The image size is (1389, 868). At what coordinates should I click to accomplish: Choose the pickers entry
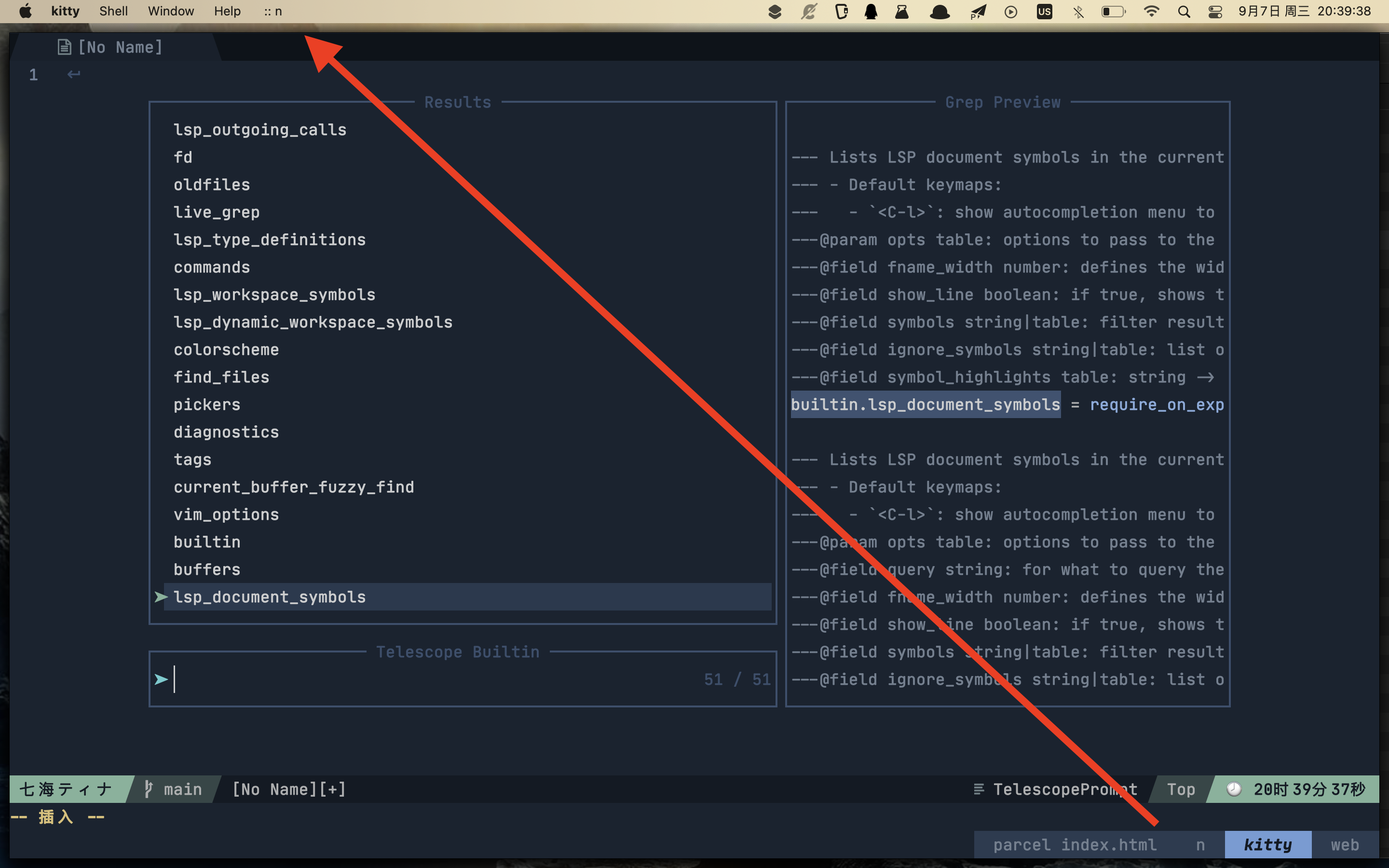coord(207,405)
